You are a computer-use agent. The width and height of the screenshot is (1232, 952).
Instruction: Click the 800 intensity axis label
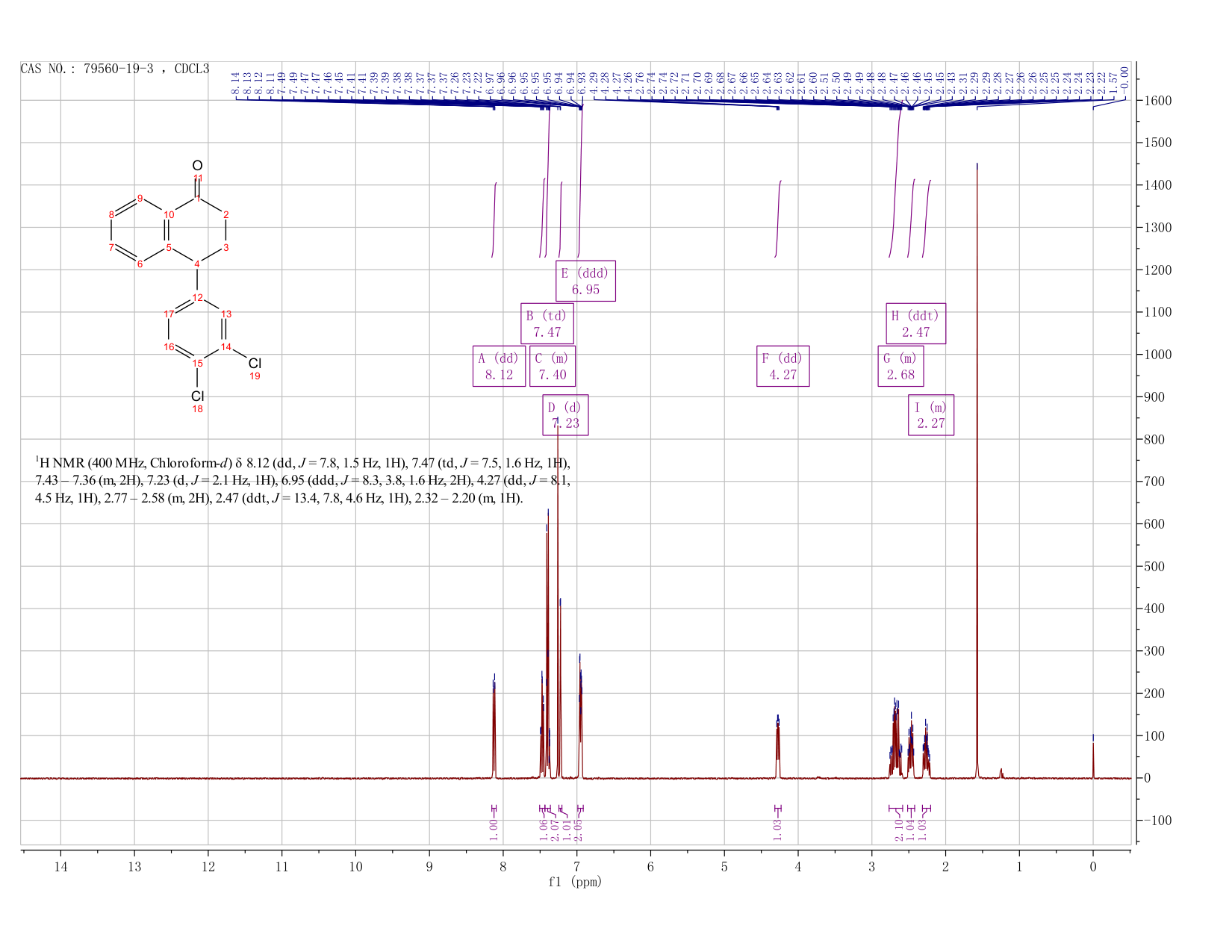pos(1153,439)
